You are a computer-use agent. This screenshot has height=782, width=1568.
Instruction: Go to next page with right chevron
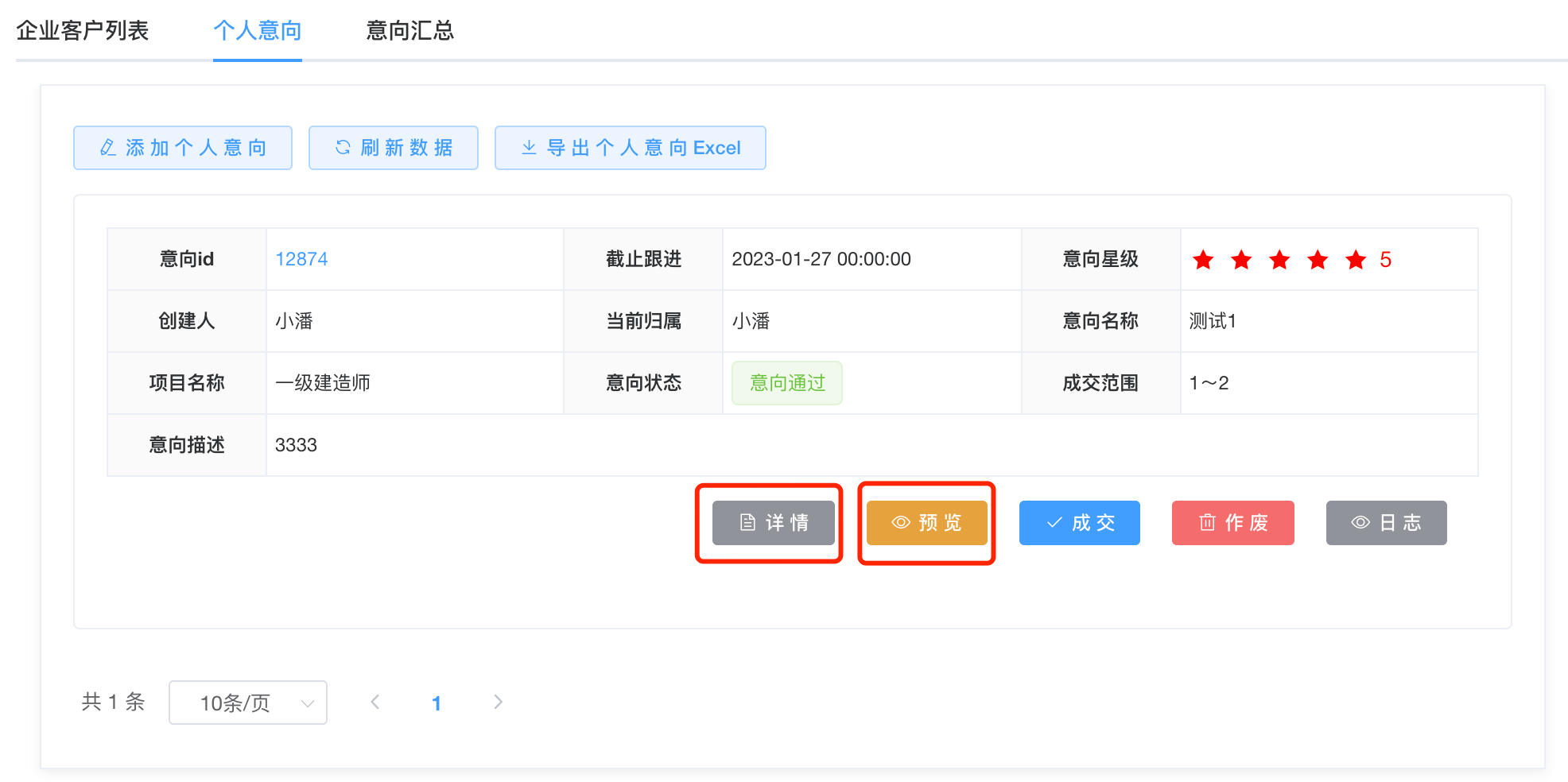tap(498, 702)
